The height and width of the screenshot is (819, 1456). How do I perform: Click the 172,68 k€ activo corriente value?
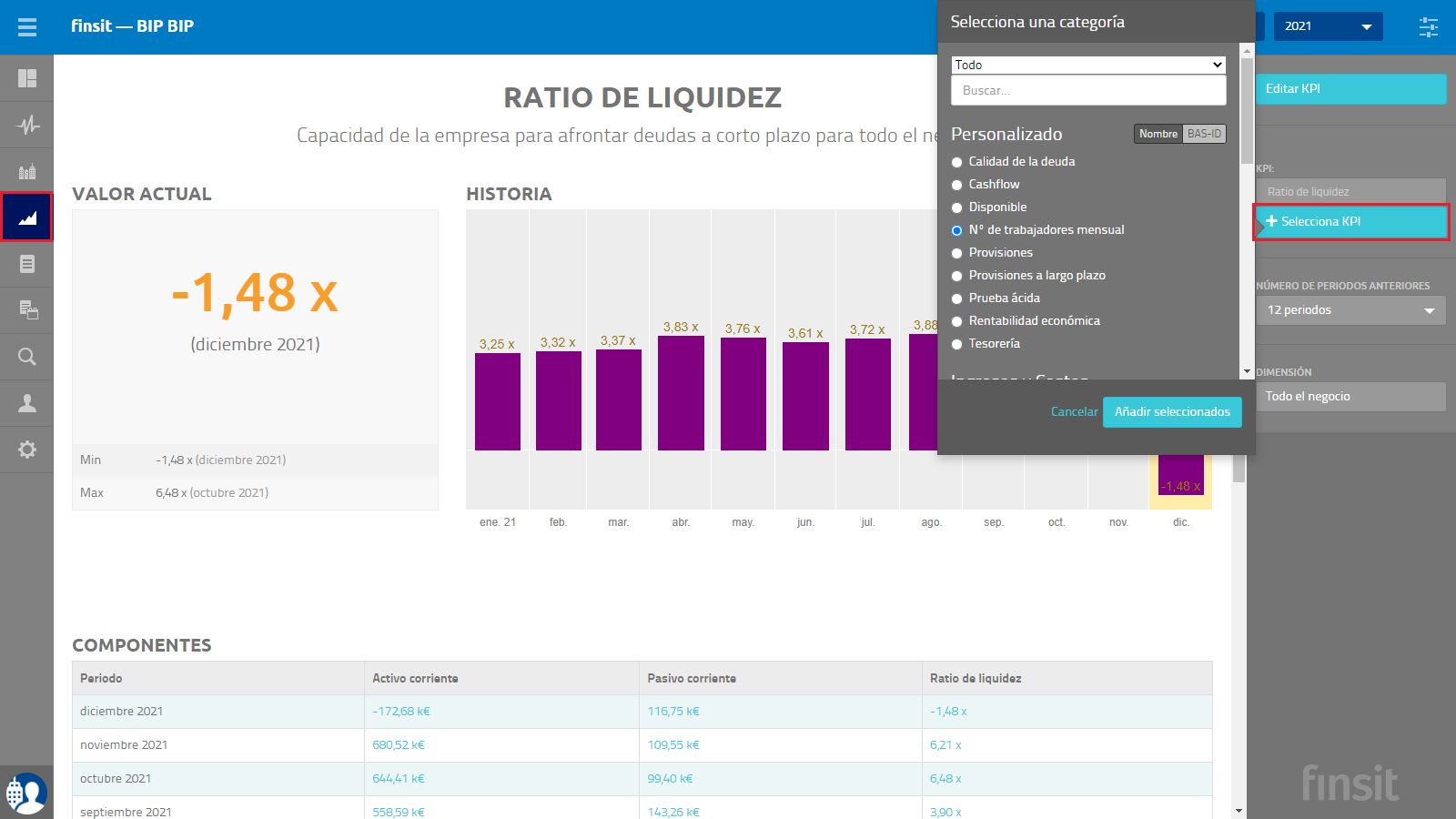pos(401,712)
